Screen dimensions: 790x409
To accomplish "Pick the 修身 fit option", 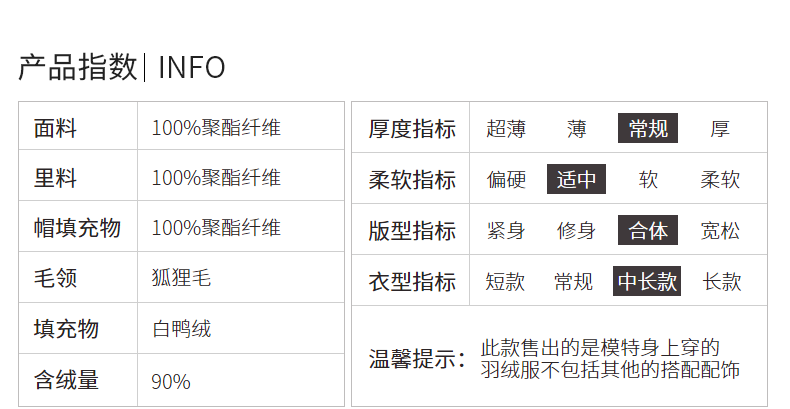I will 577,231.
